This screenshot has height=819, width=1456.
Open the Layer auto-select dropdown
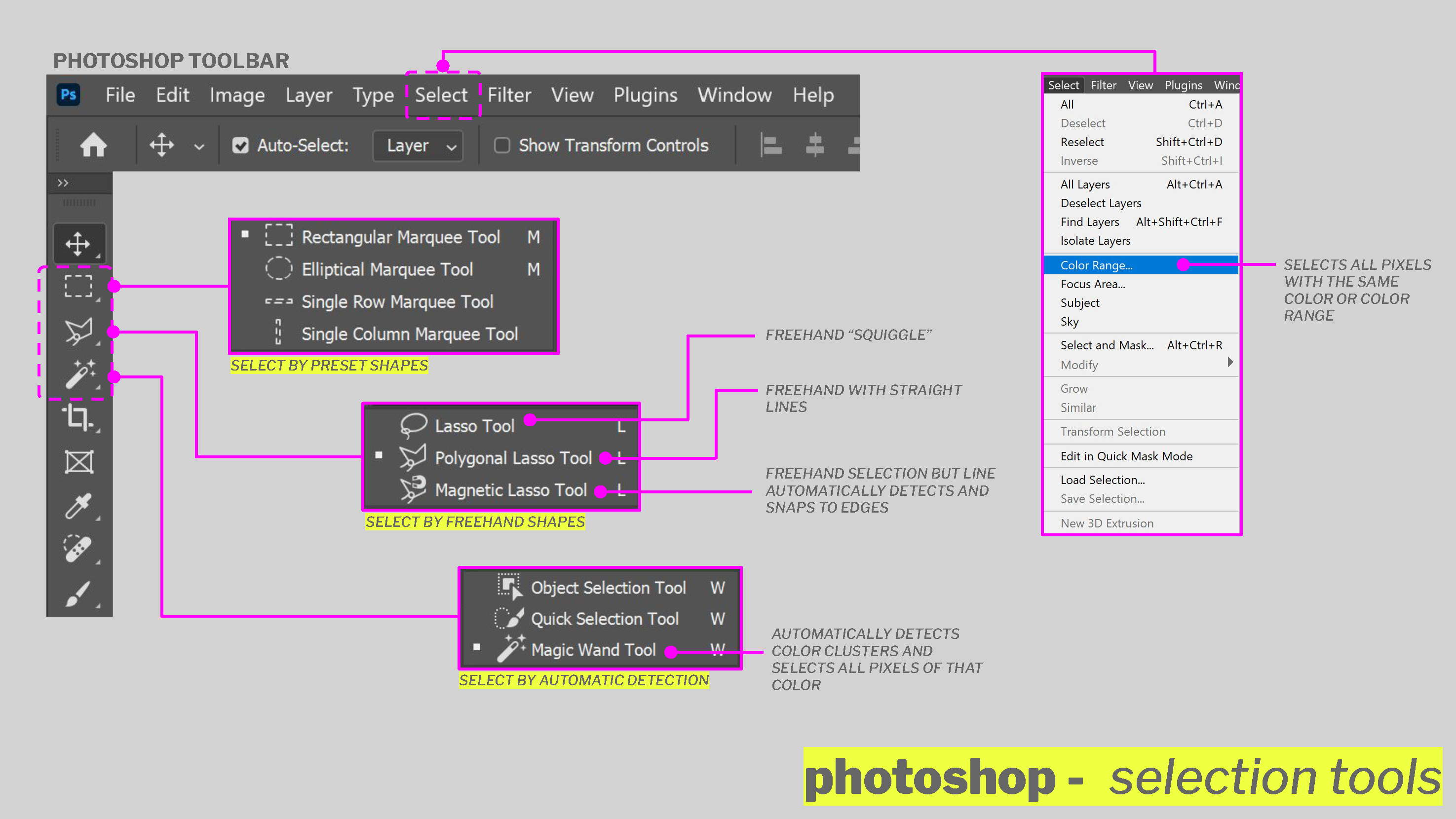(x=418, y=147)
